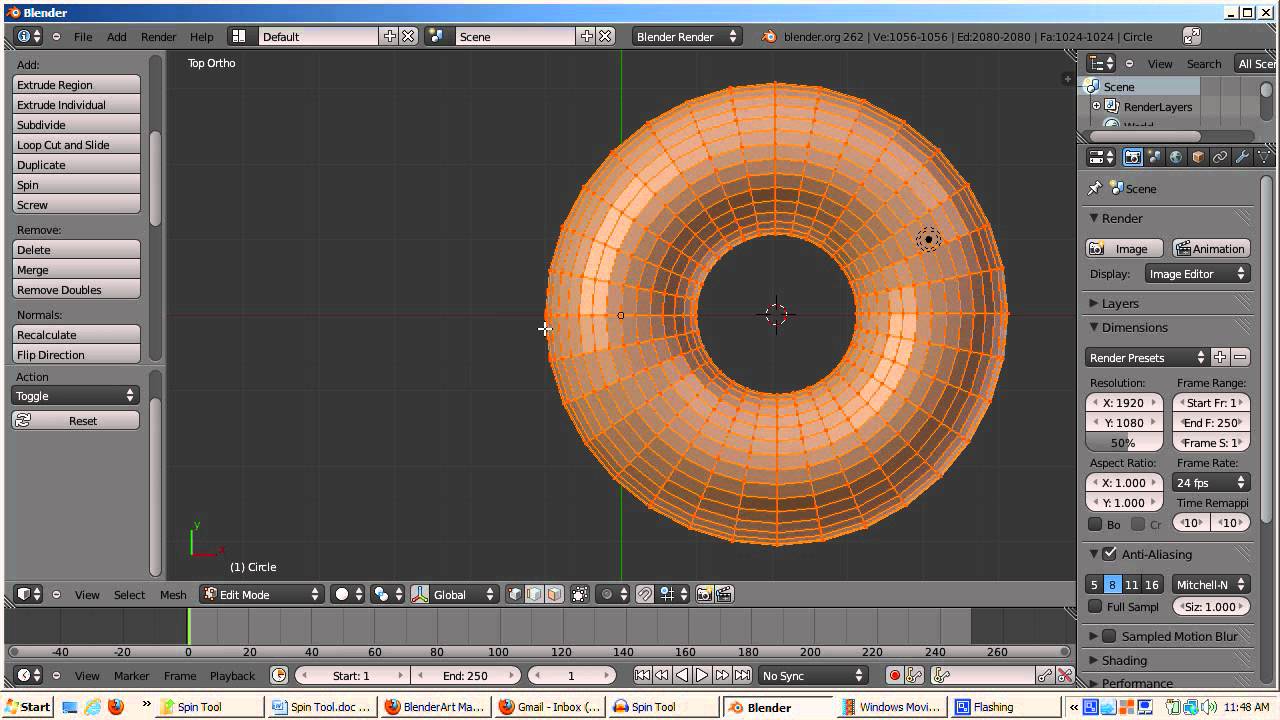Open the No Sync dropdown

pos(812,675)
